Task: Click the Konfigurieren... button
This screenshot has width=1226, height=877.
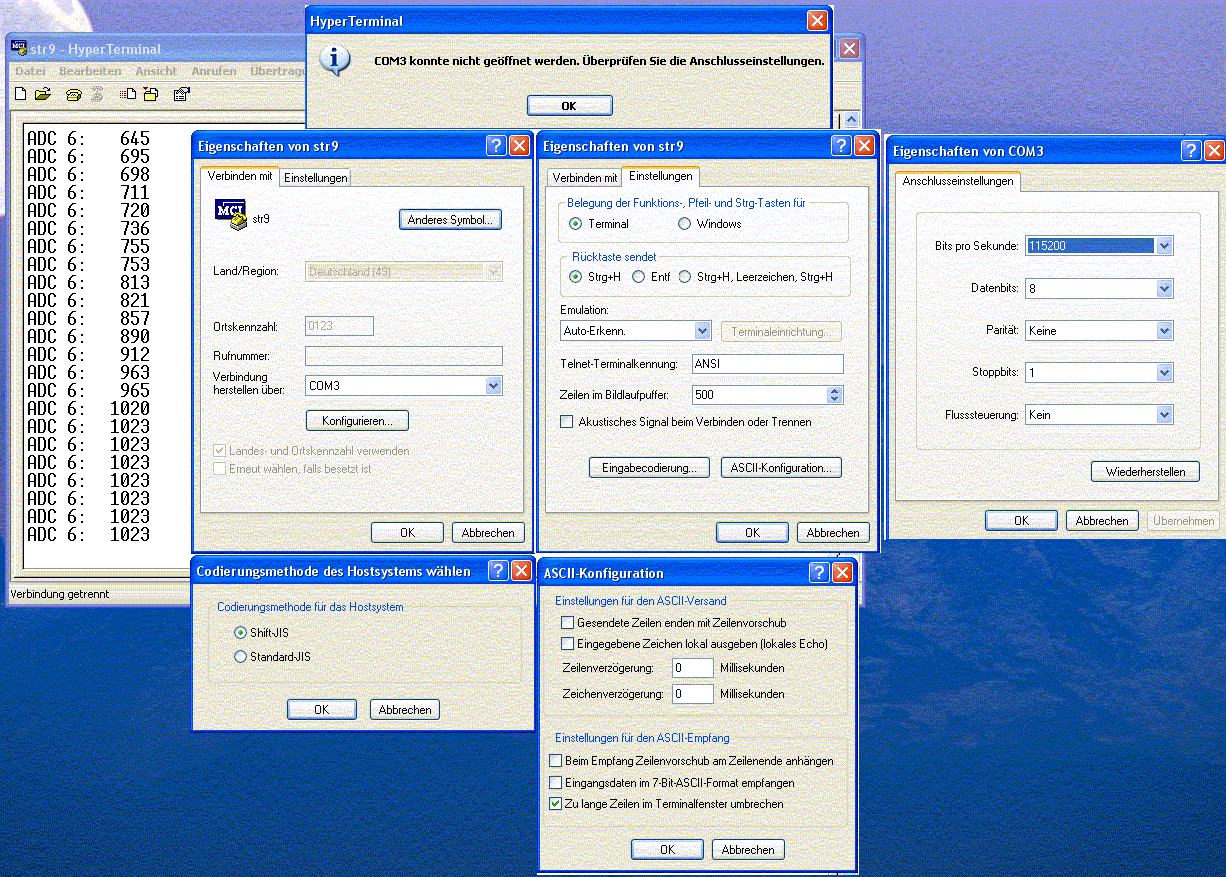Action: (357, 420)
